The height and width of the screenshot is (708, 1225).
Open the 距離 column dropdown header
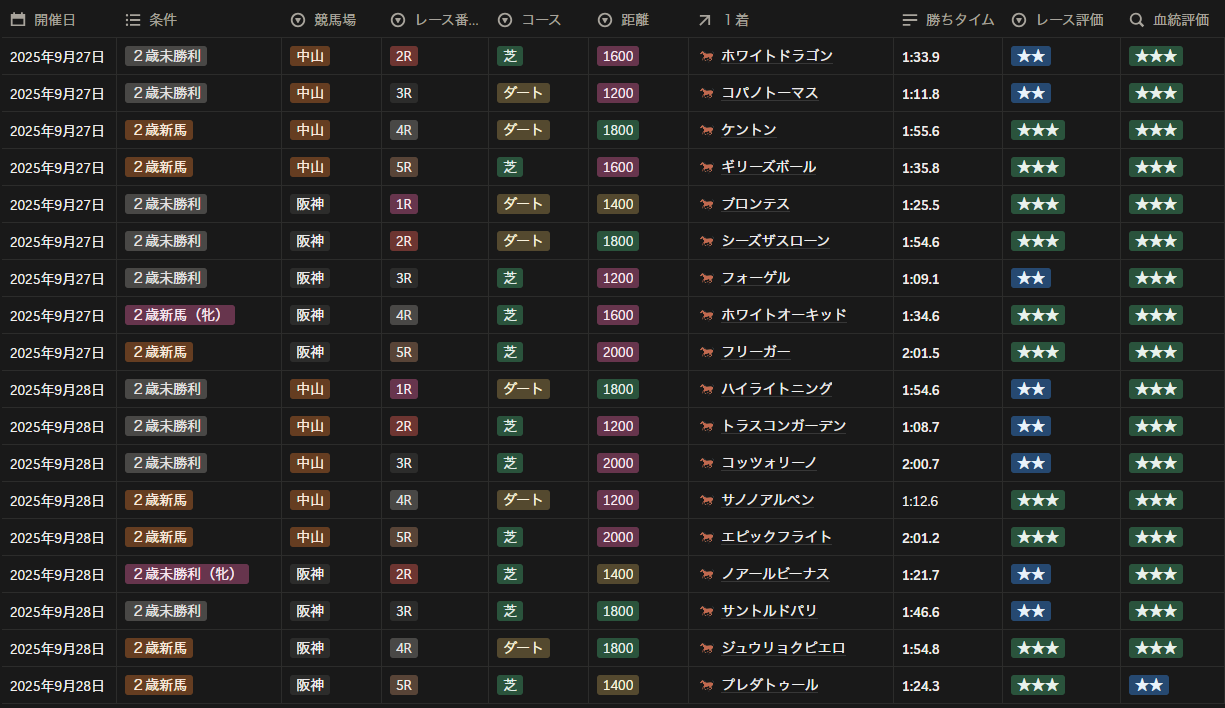coord(640,20)
